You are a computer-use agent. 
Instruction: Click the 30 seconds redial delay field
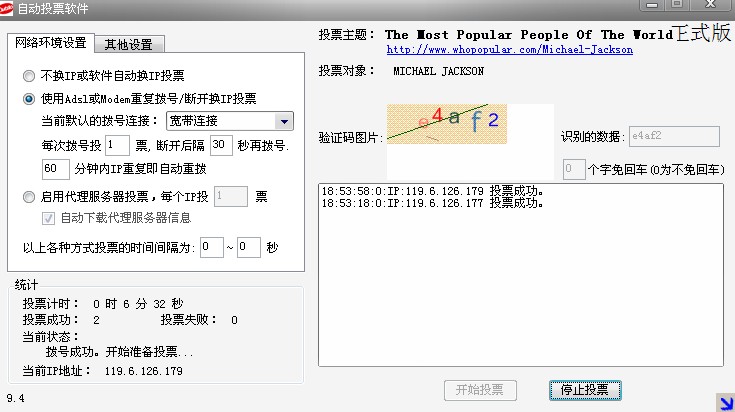(221, 145)
